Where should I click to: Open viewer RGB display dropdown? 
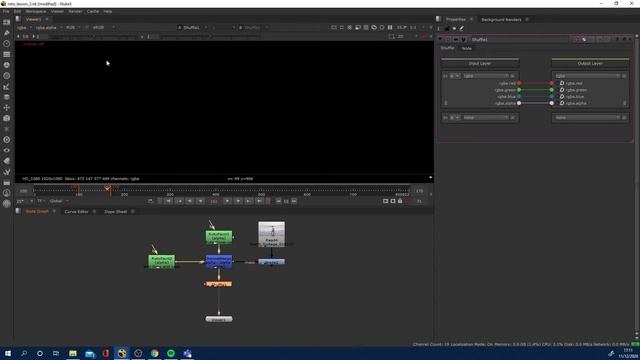pyautogui.click(x=73, y=27)
